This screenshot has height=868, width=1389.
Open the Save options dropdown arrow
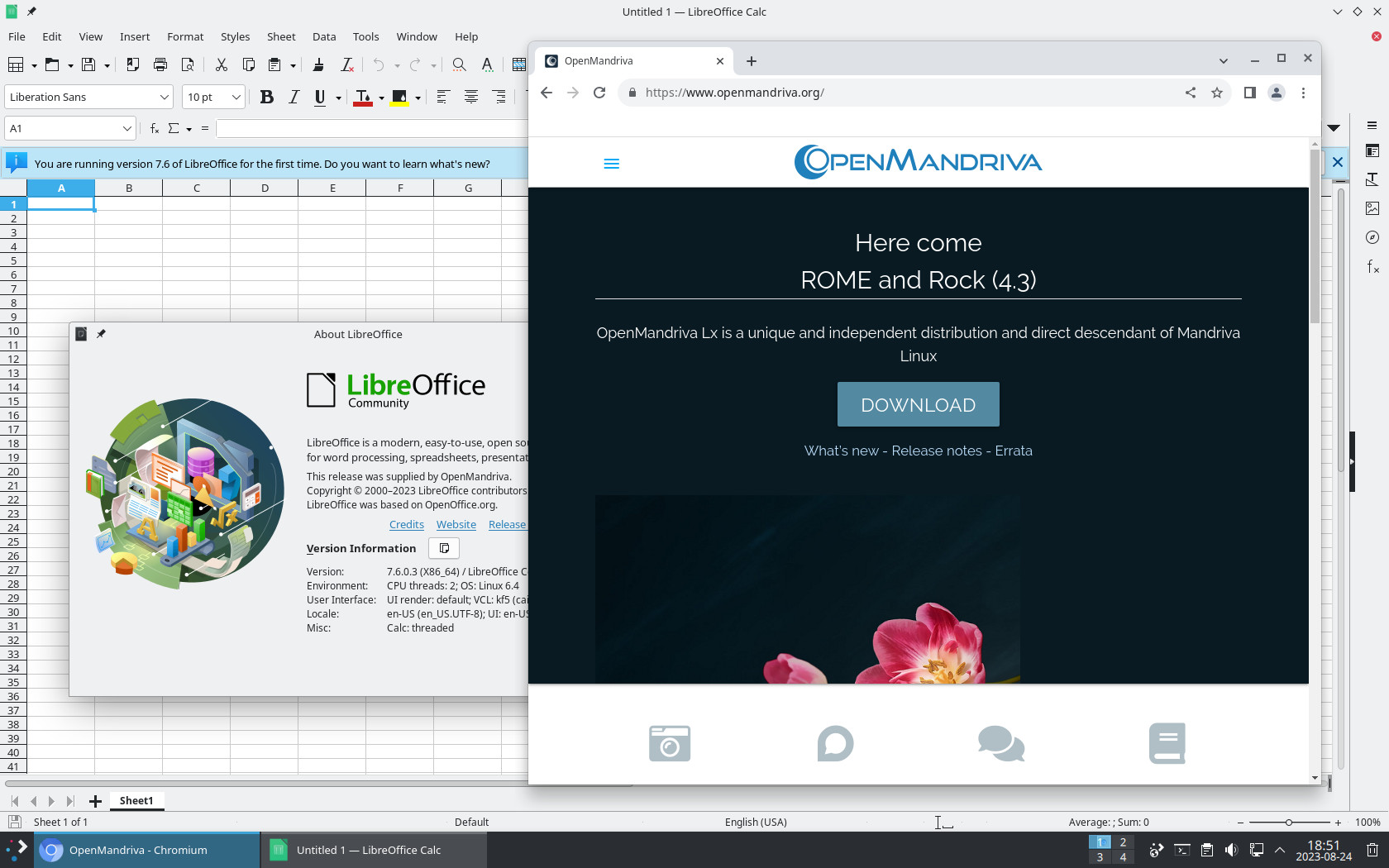click(107, 65)
